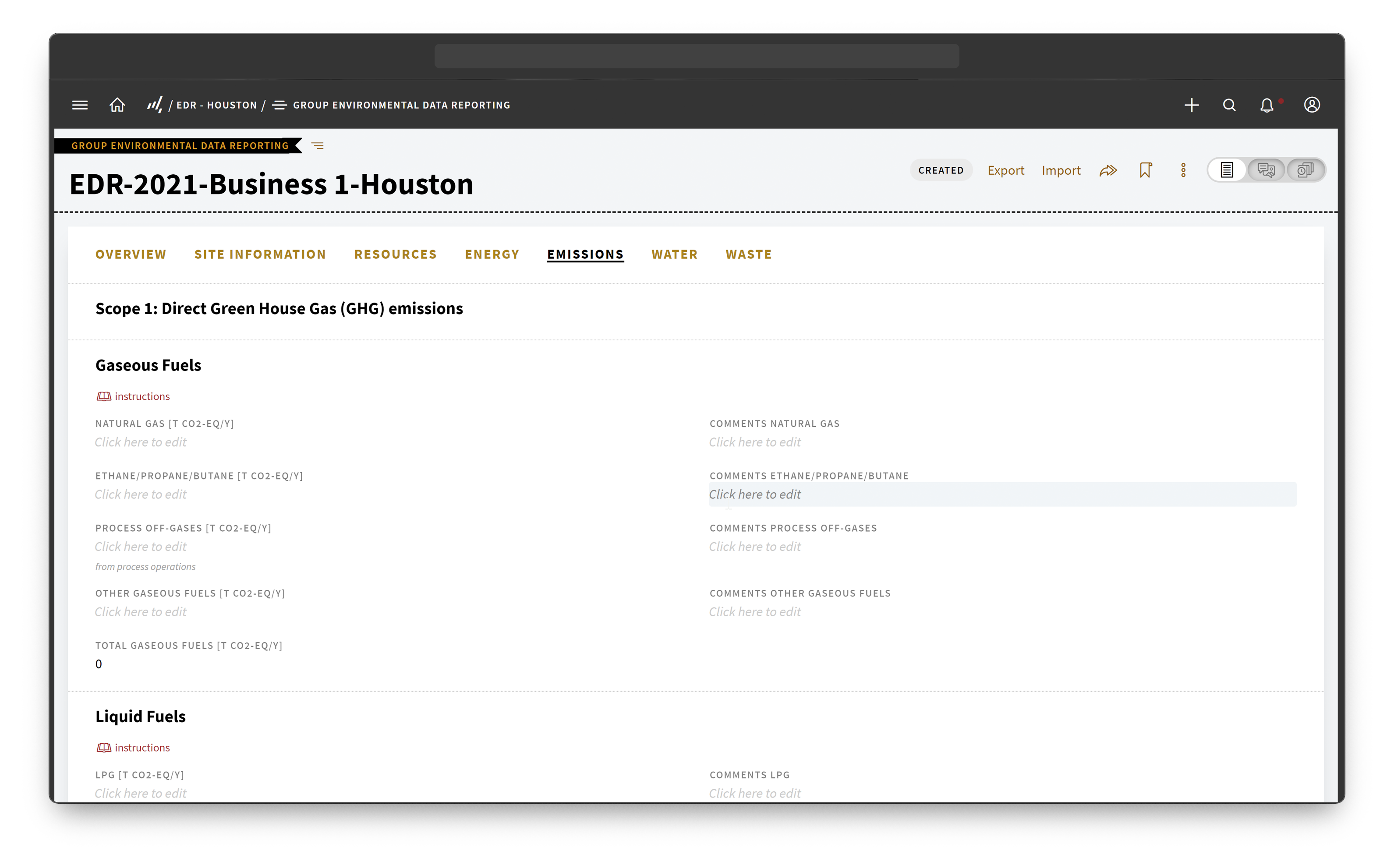Open the Site Information tab
This screenshot has width=1394, height=868.
(260, 254)
